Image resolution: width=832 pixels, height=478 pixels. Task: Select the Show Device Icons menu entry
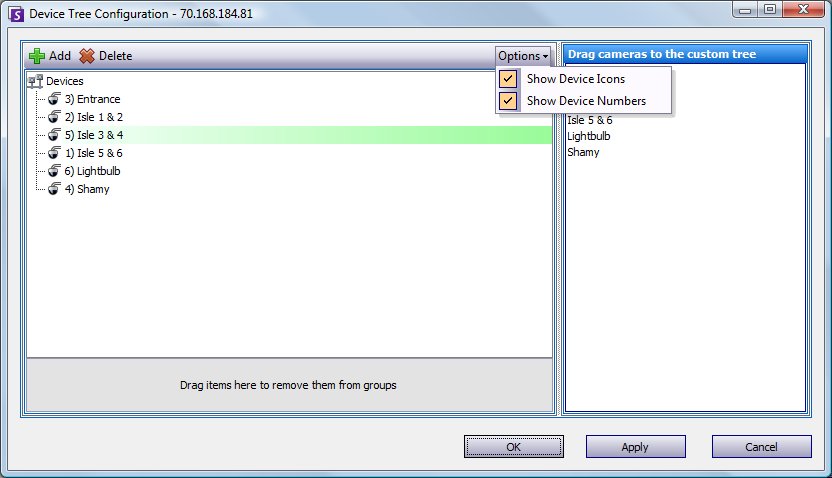click(x=576, y=79)
